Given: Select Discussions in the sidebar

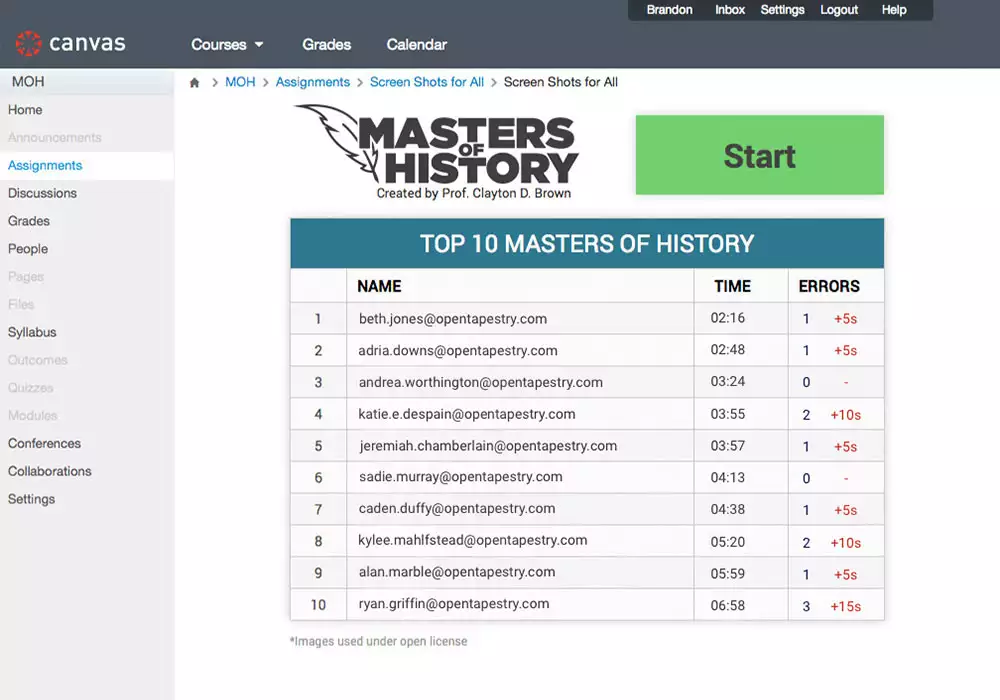Looking at the screenshot, I should coord(42,193).
